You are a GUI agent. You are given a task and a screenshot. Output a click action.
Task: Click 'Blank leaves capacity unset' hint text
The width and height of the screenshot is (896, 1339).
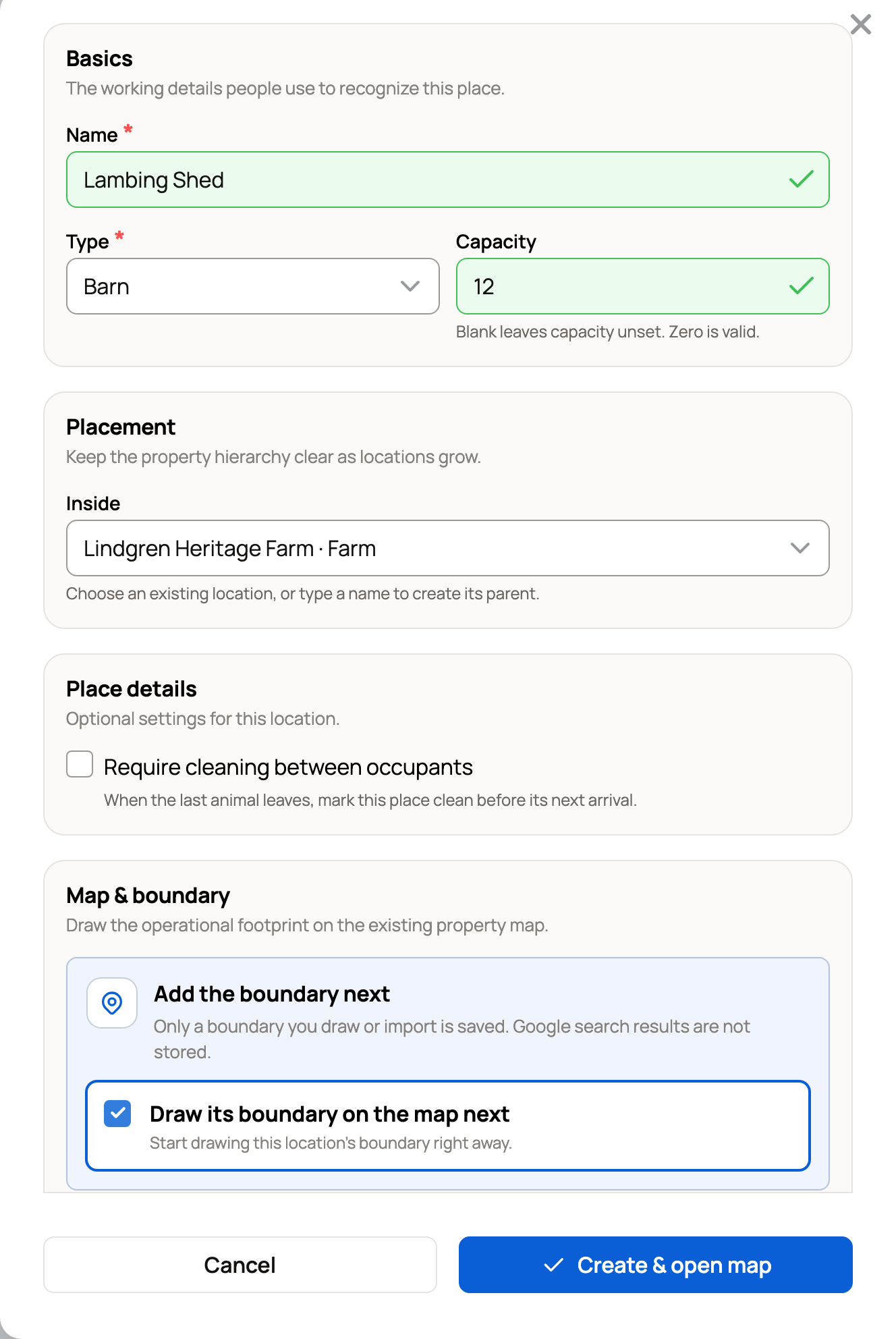[608, 332]
